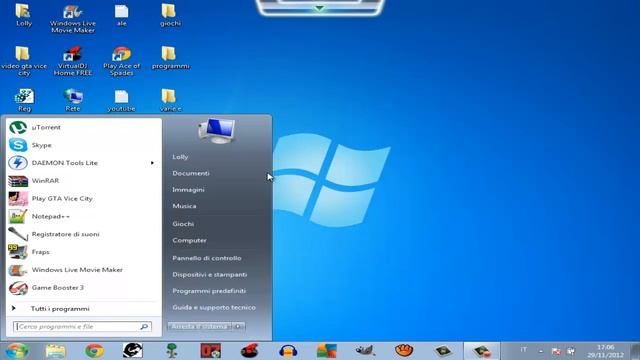Open the headphones taskbar icon

pyautogui.click(x=288, y=351)
